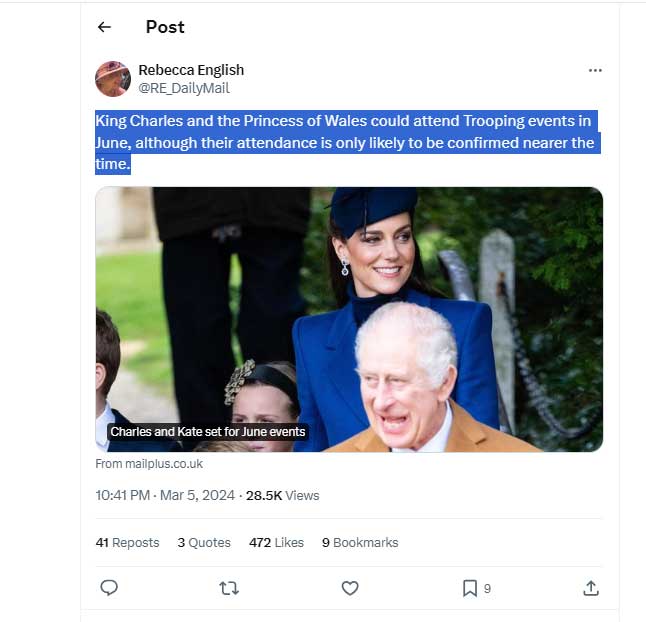Toggle the bookmark icon
Screen dimensions: 646x622
[469, 588]
